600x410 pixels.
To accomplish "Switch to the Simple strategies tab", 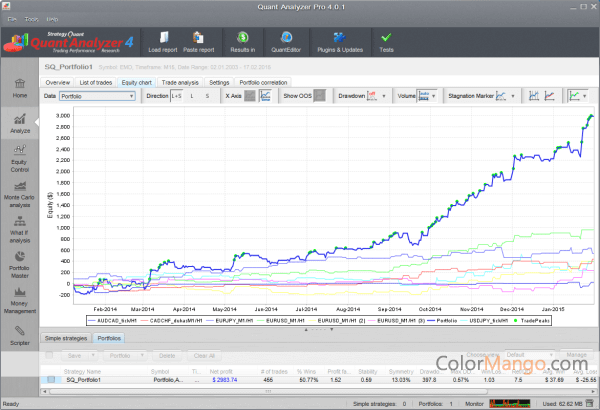I will point(66,338).
